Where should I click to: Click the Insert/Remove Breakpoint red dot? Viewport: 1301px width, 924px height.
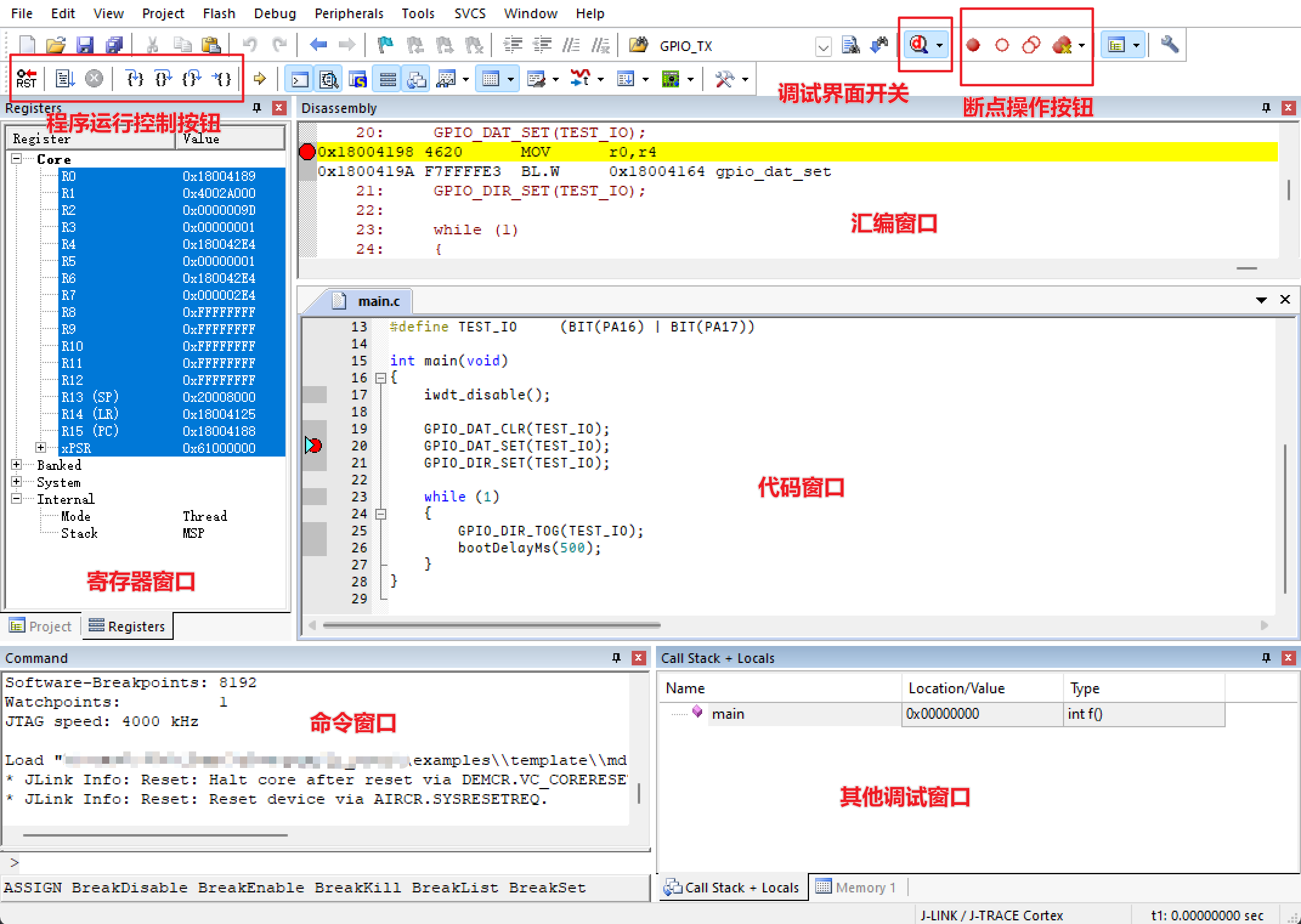[973, 45]
